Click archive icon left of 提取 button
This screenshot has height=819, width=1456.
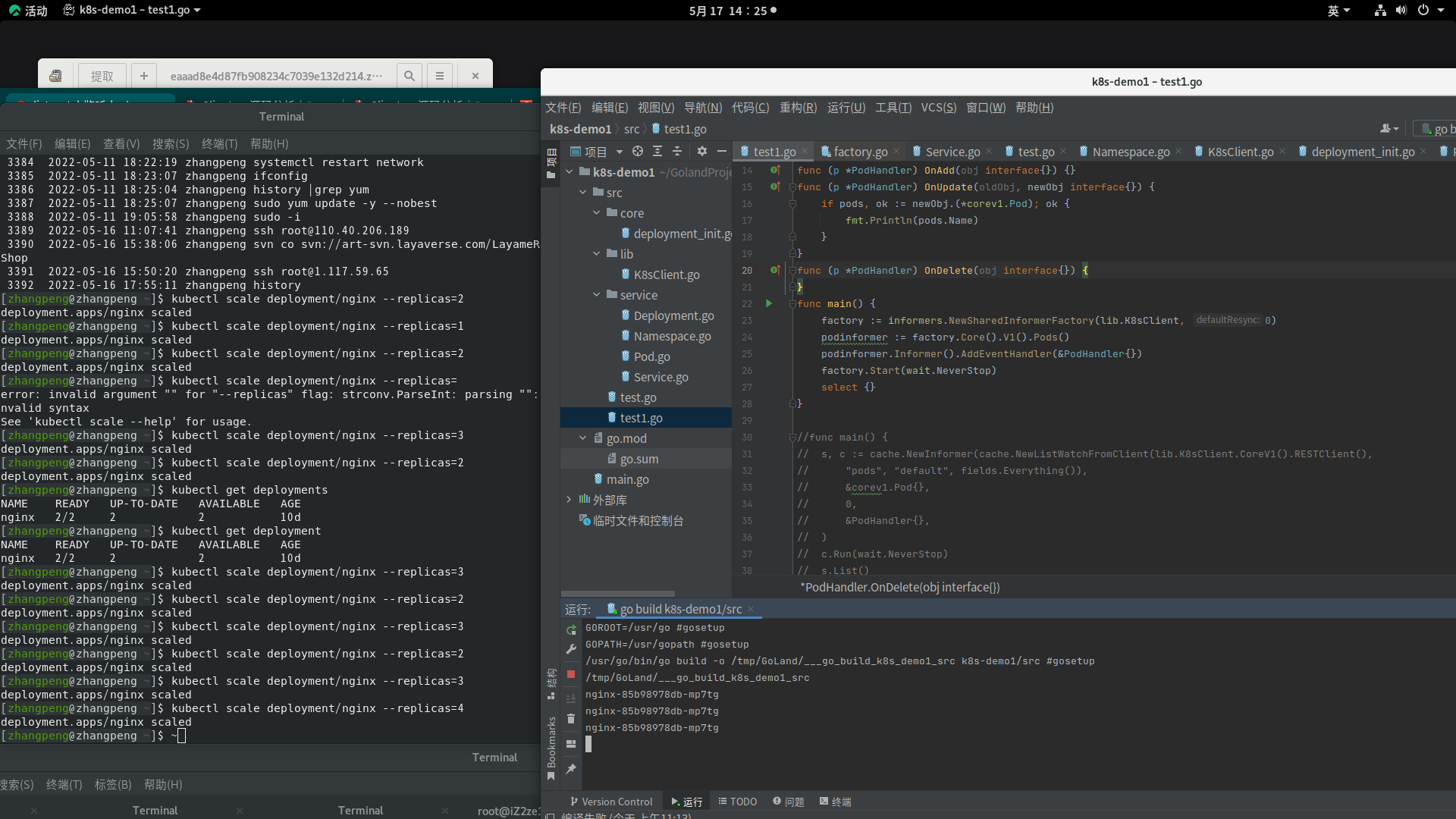click(x=55, y=76)
